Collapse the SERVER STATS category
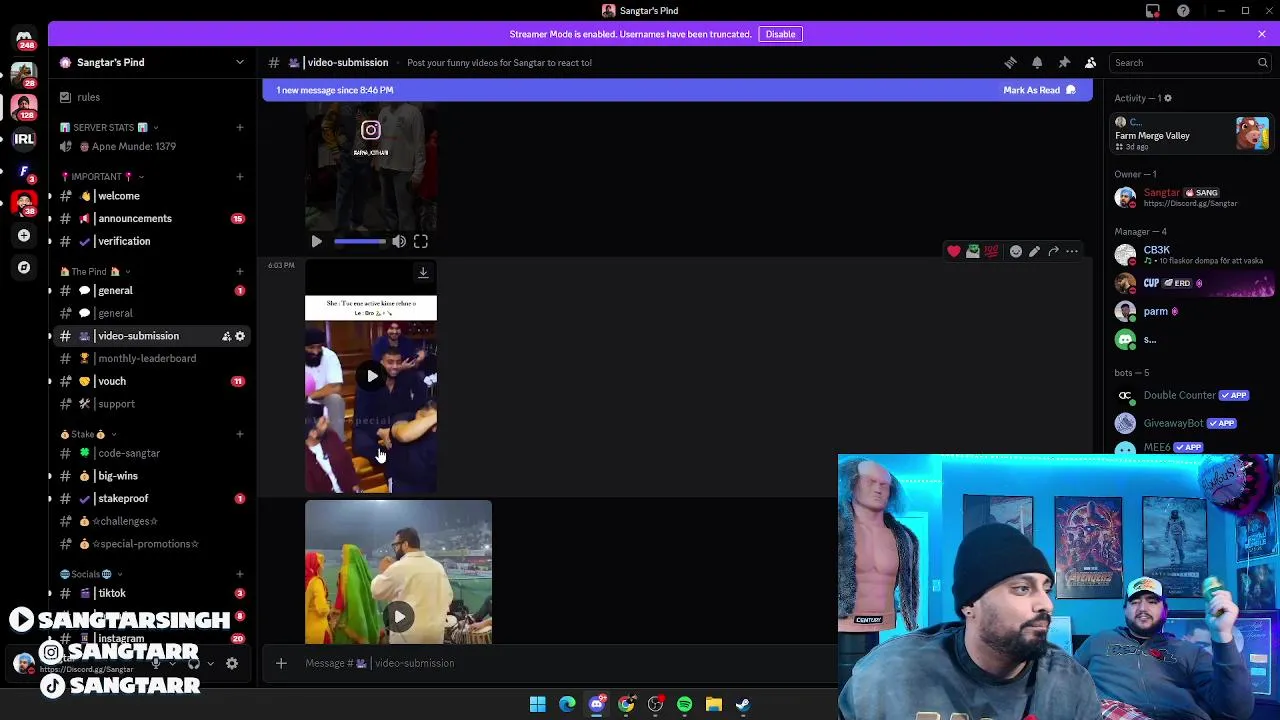This screenshot has height=720, width=1280. click(109, 127)
